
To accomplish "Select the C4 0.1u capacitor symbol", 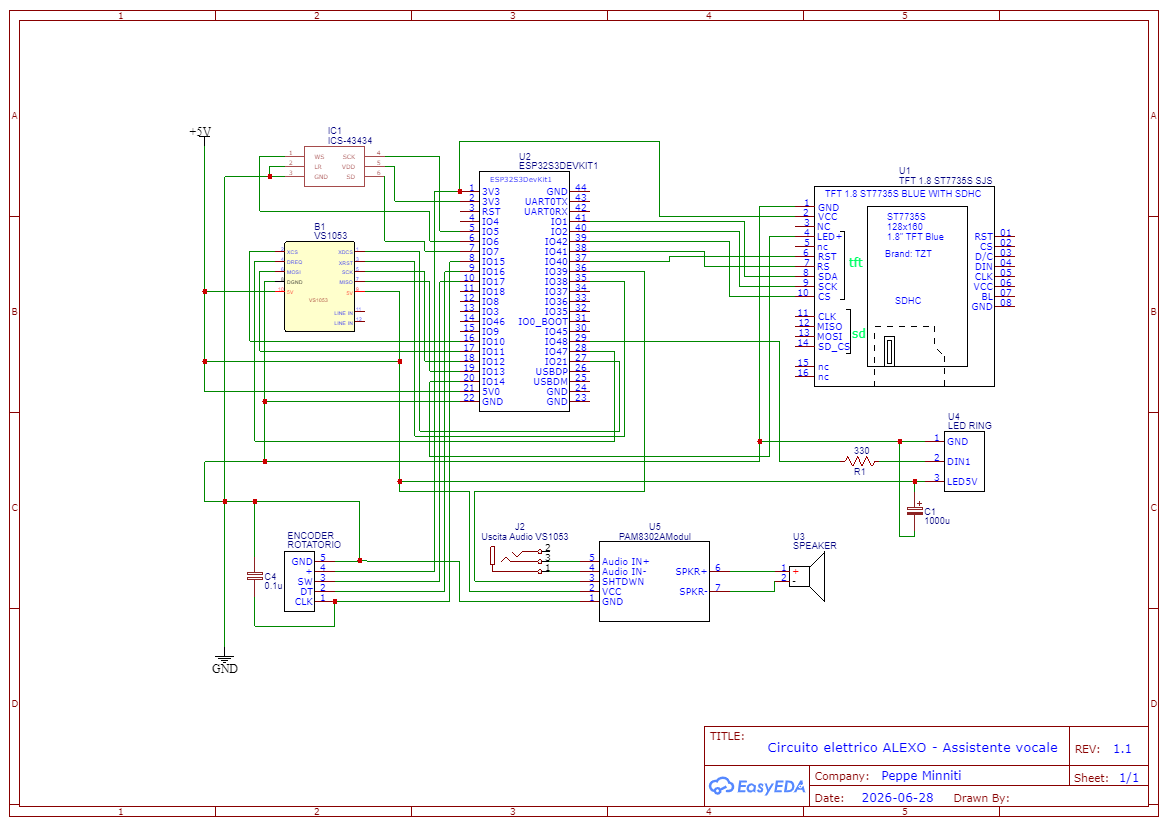I will point(255,576).
